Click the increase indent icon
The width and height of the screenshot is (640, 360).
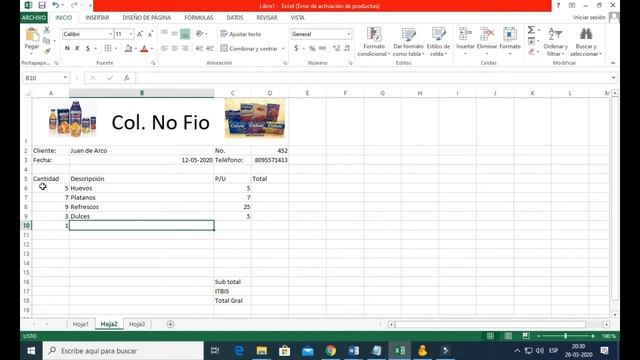[x=210, y=49]
